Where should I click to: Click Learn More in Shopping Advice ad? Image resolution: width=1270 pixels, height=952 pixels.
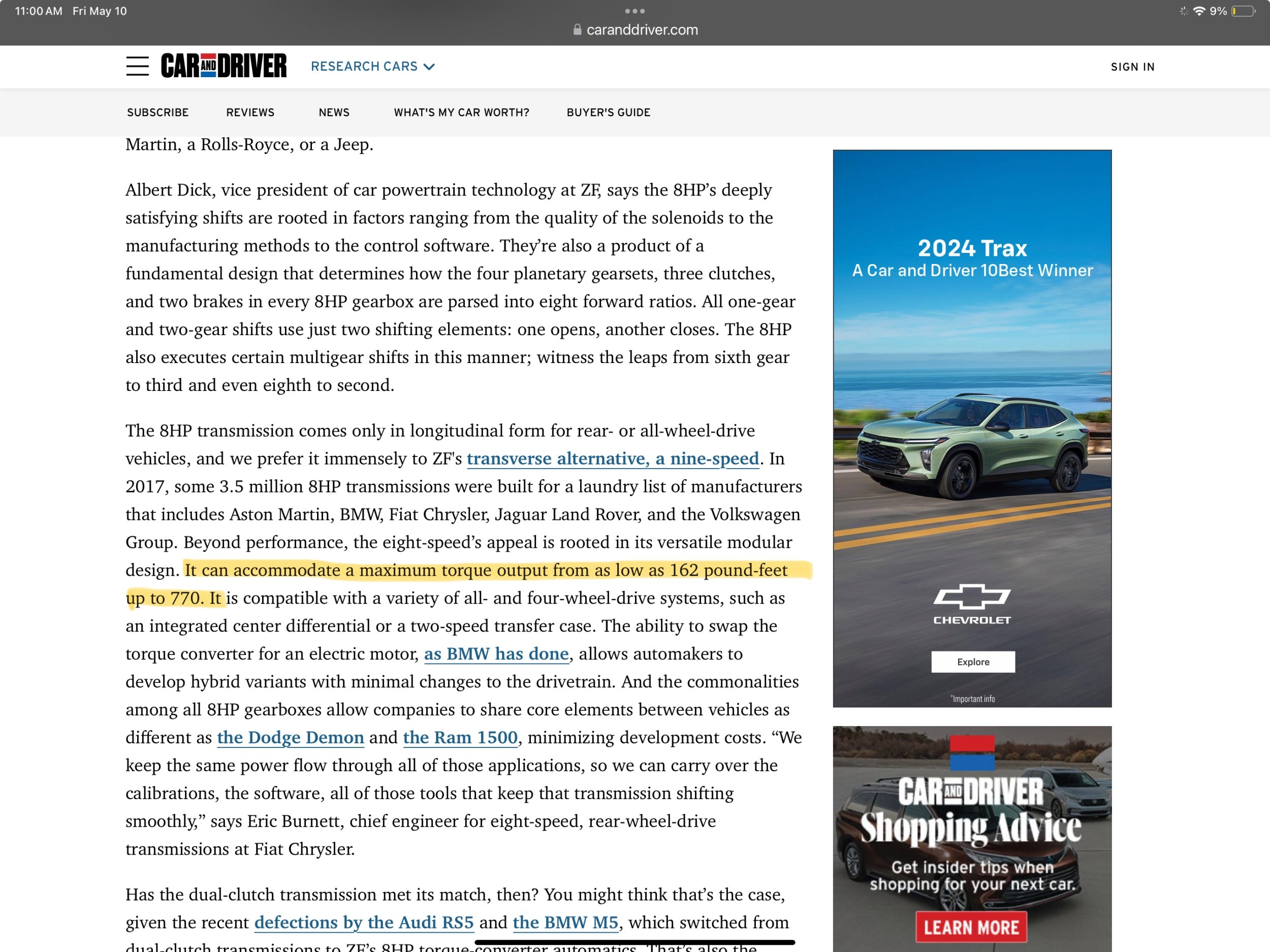971,927
